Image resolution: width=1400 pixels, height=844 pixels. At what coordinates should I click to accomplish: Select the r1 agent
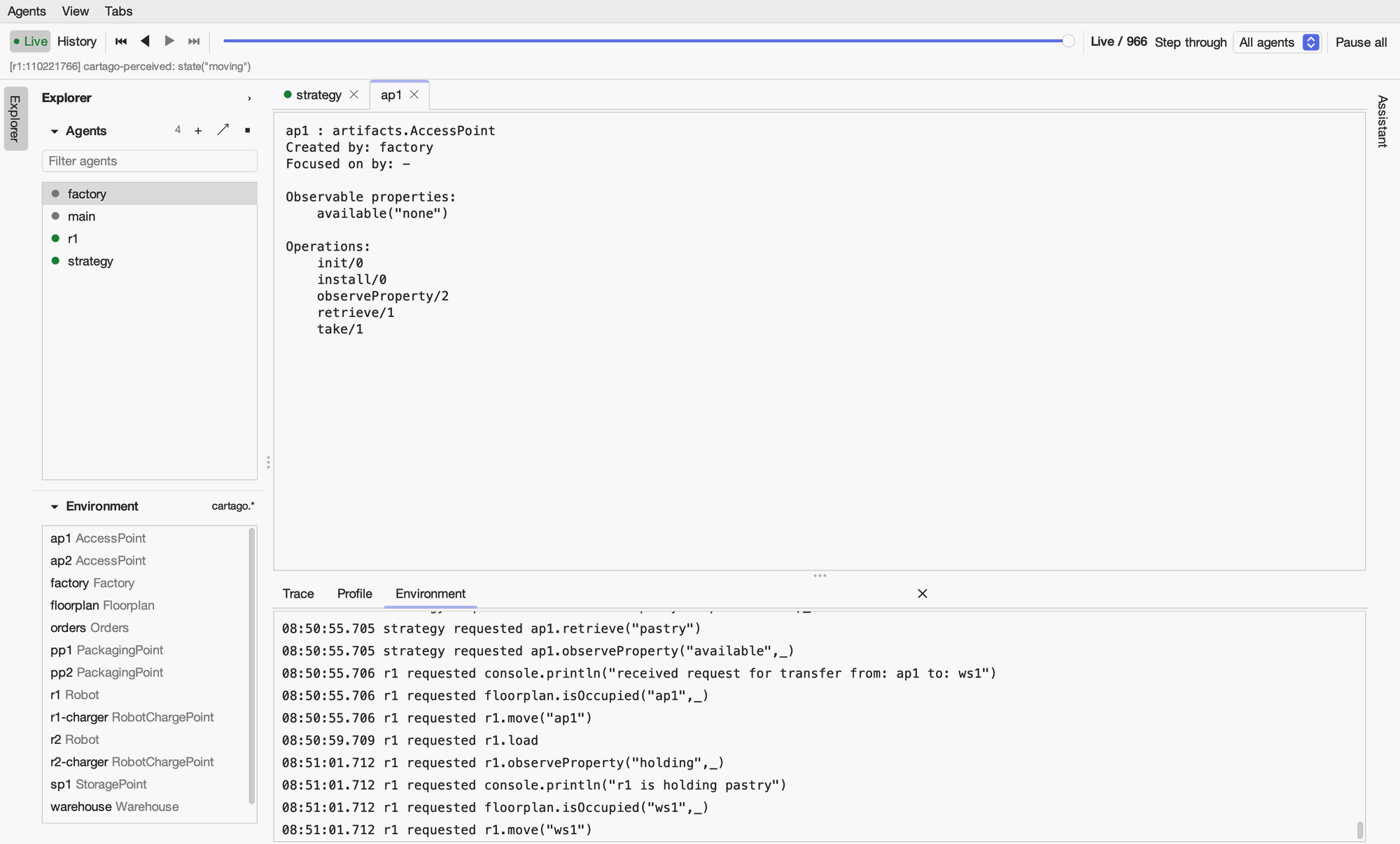150,239
